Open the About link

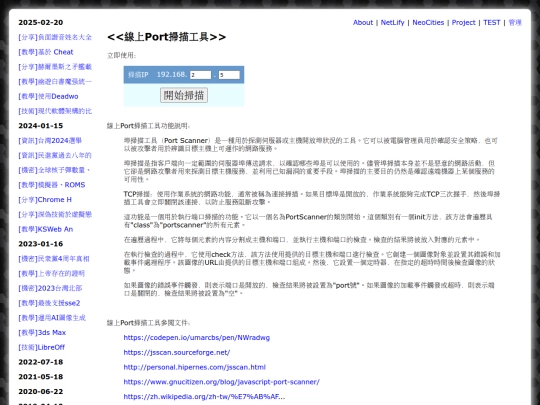[x=363, y=23]
